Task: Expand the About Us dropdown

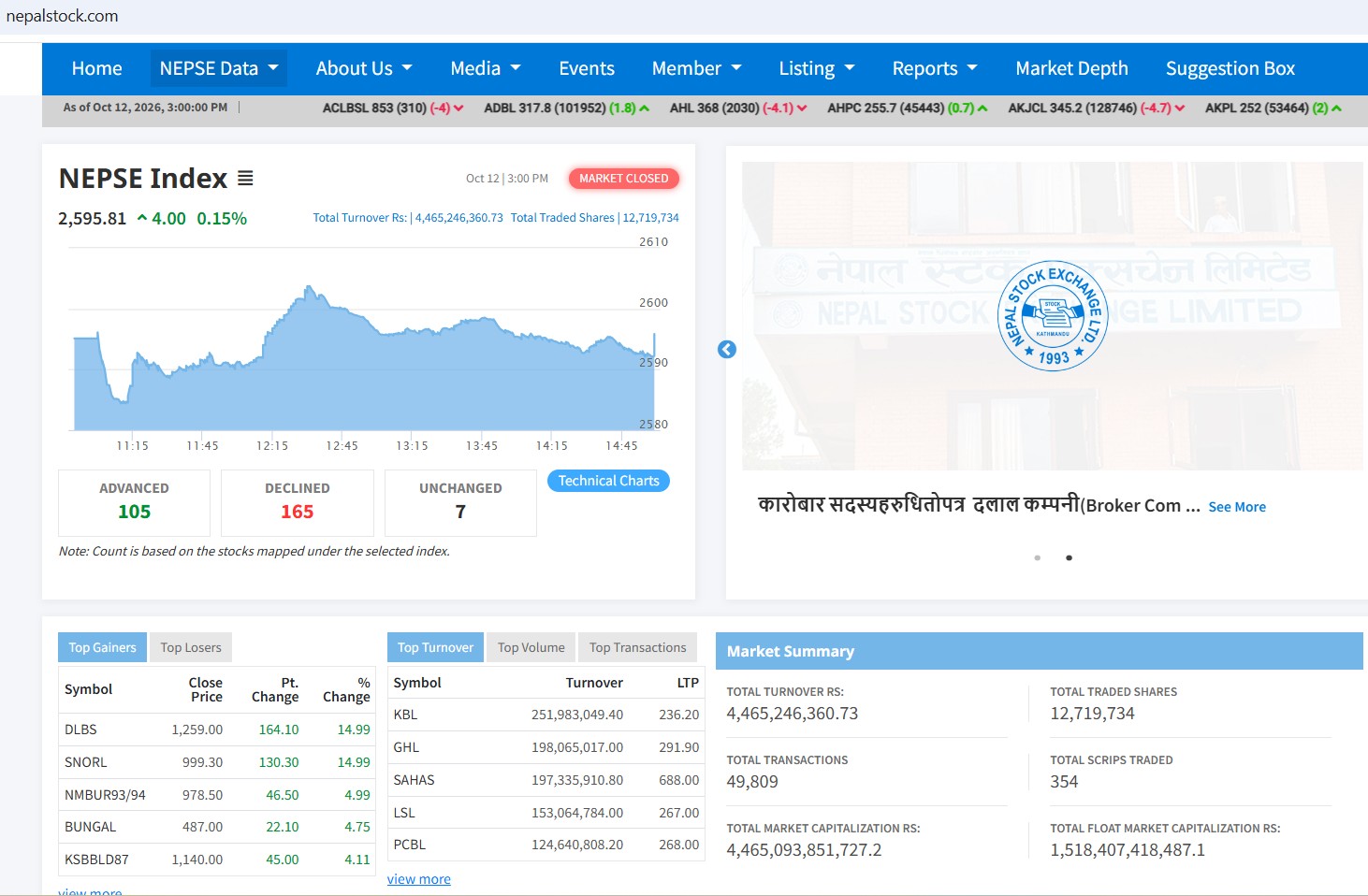Action: coord(364,68)
